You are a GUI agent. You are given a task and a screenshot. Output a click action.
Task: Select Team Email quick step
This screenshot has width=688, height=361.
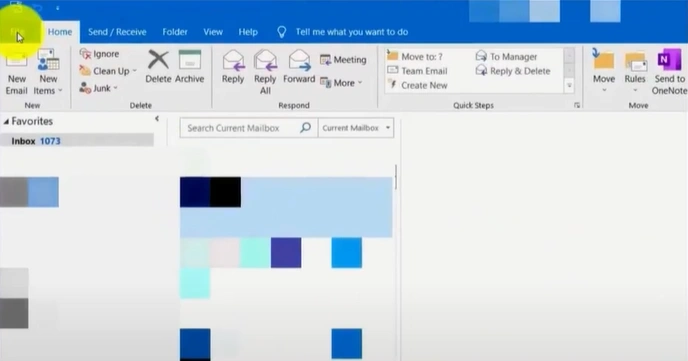pyautogui.click(x=417, y=71)
